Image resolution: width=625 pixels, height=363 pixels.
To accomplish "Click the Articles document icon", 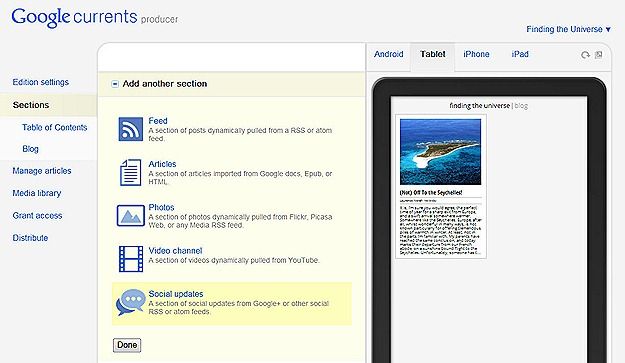I will tap(130, 173).
